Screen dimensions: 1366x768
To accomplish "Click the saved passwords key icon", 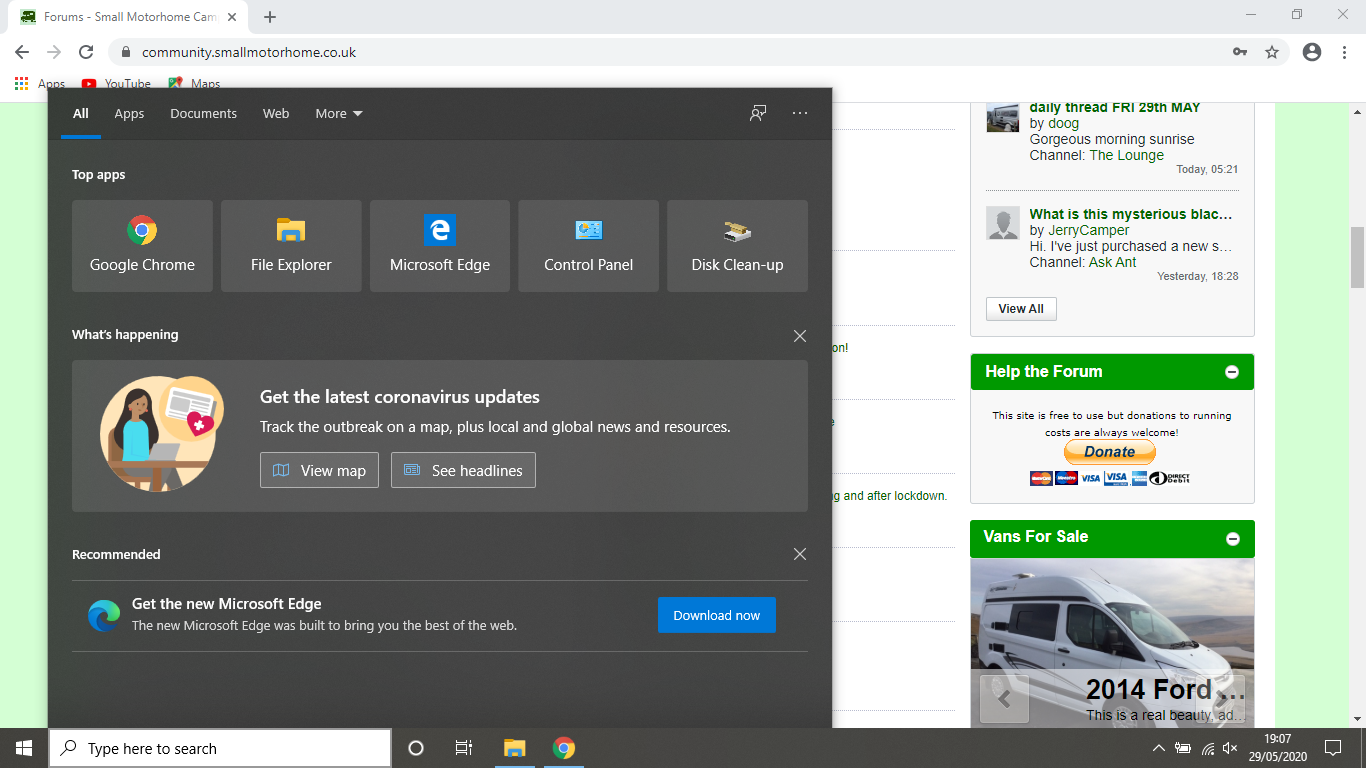I will (1240, 52).
